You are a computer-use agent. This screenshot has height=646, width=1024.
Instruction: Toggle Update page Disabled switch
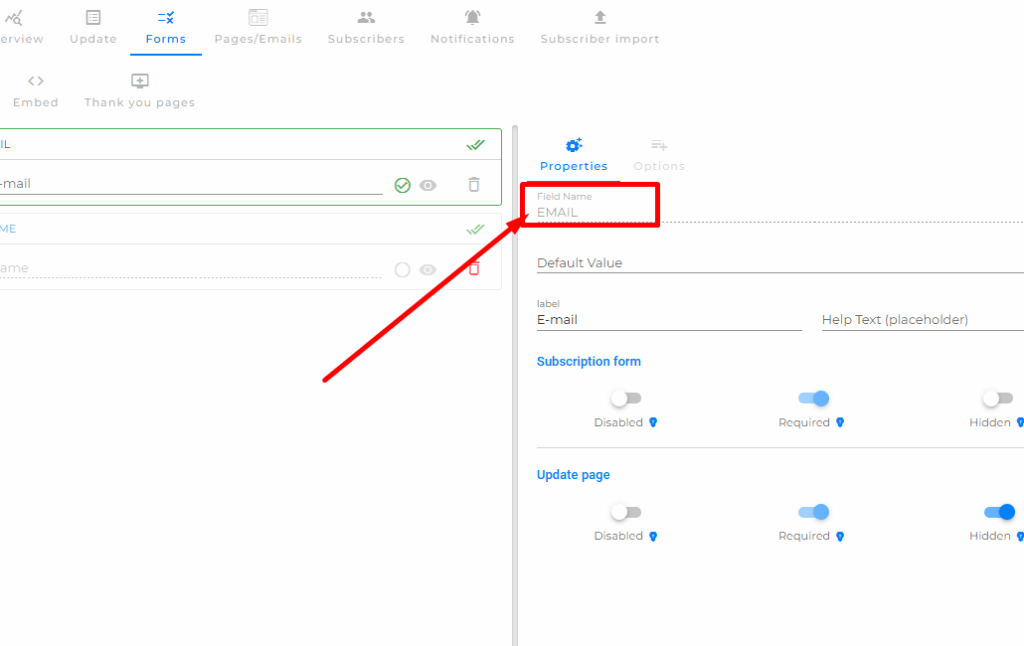pos(626,512)
